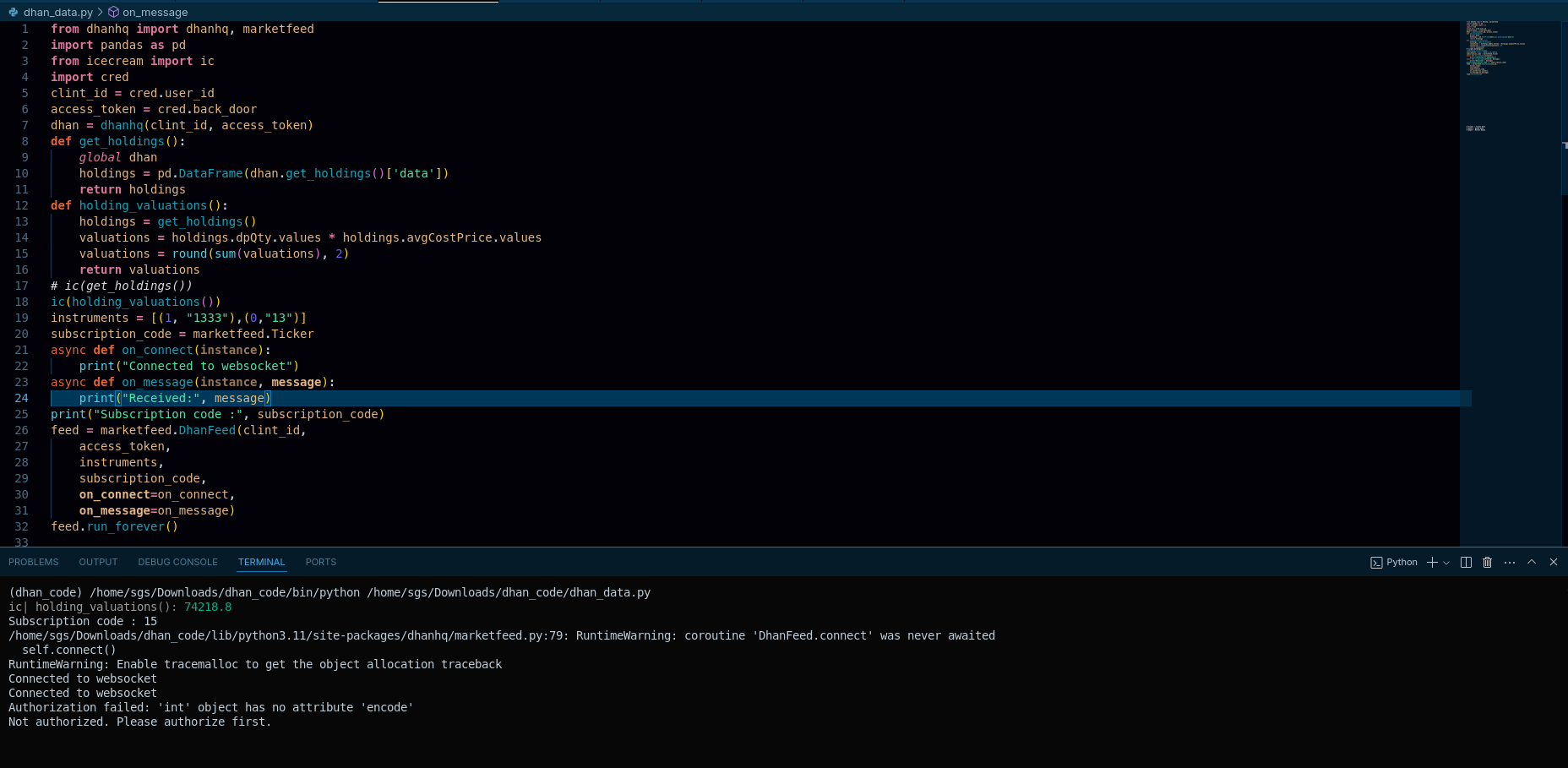Expand the on_message breadcrumb symbol list
Viewport: 1568px width, 768px height.
(155, 12)
